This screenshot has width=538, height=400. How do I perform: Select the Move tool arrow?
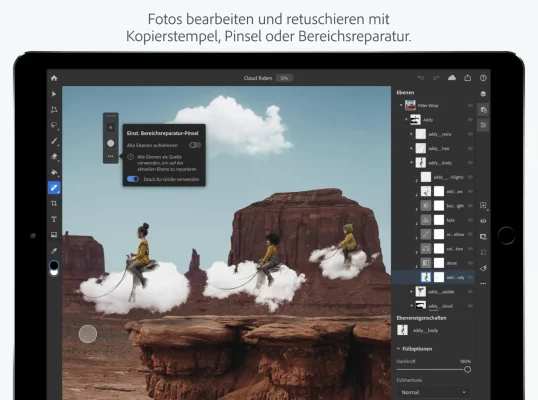pyautogui.click(x=54, y=94)
